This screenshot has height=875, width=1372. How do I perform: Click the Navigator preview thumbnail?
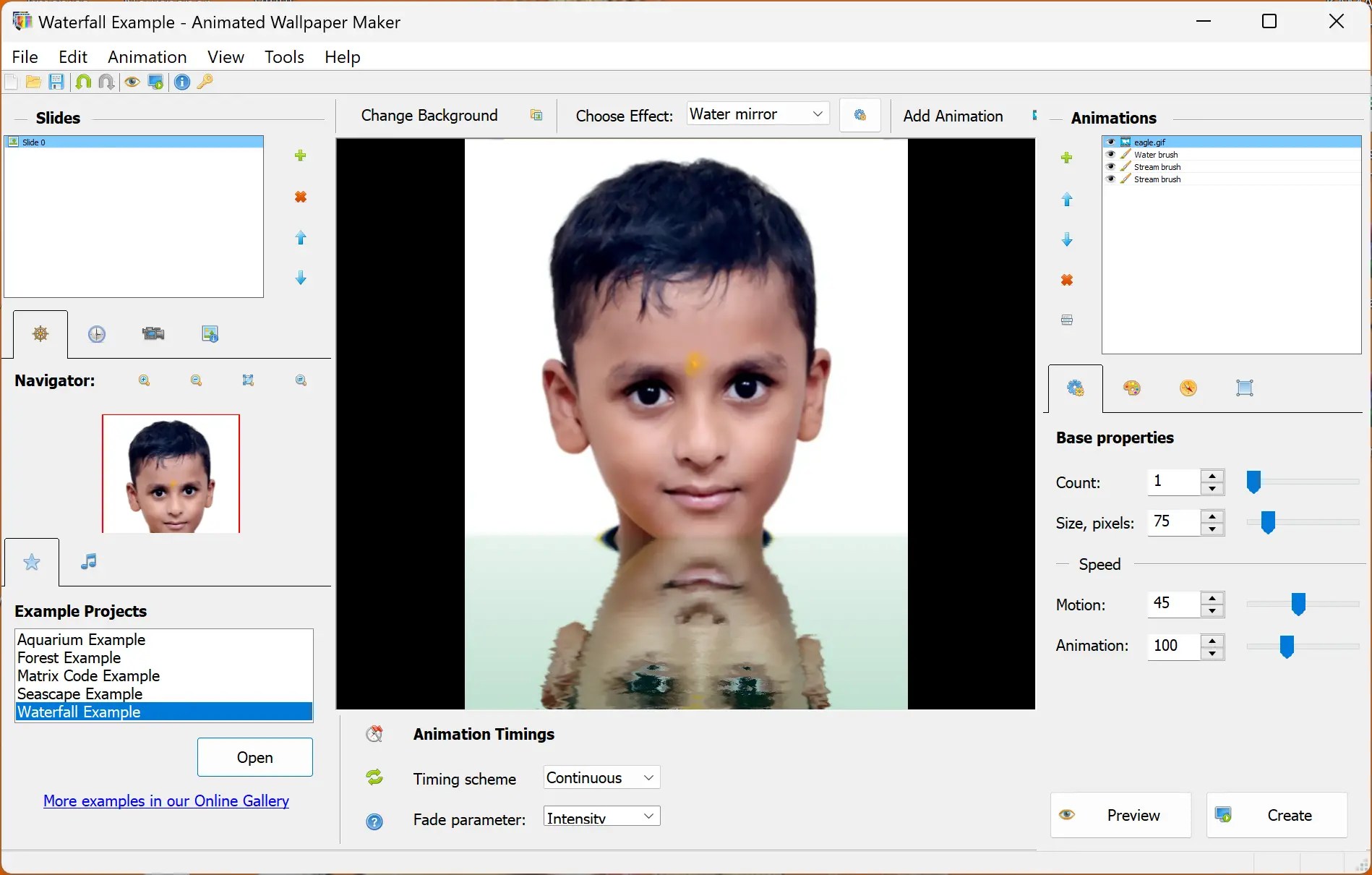tap(171, 474)
